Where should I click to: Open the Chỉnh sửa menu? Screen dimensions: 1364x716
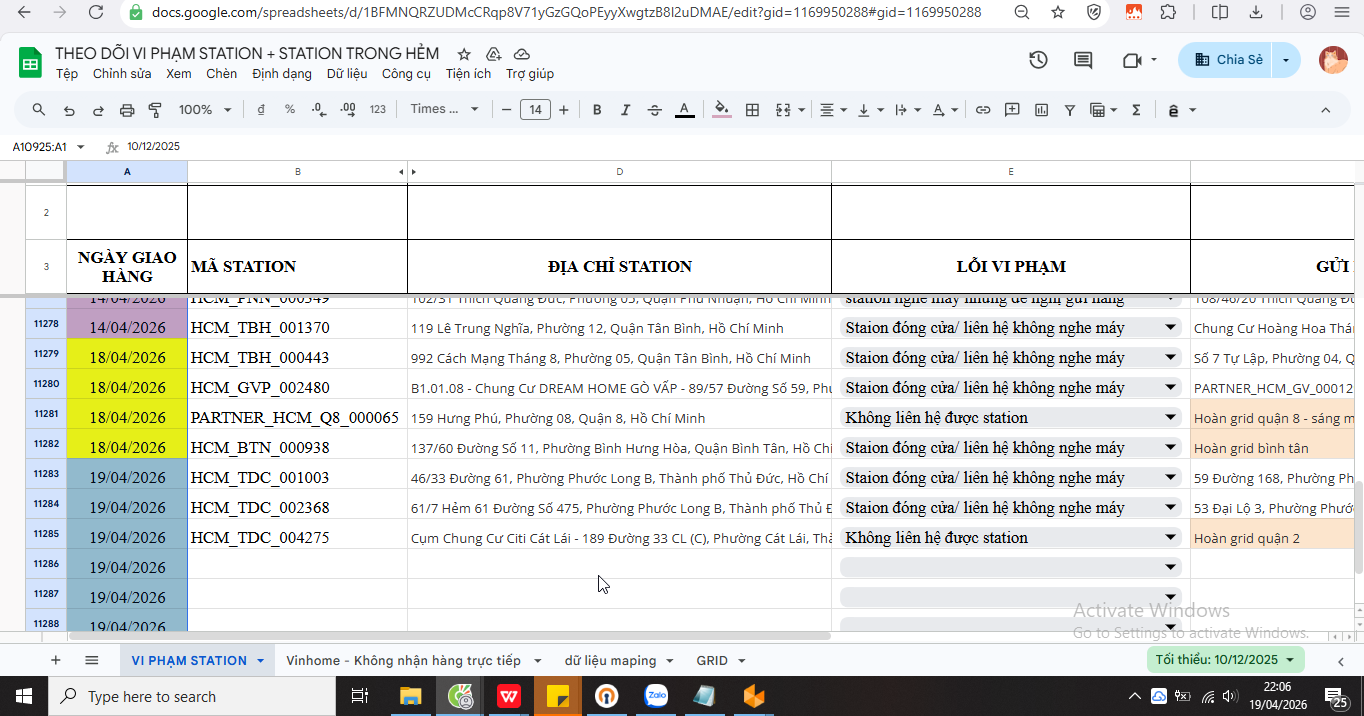point(122,74)
